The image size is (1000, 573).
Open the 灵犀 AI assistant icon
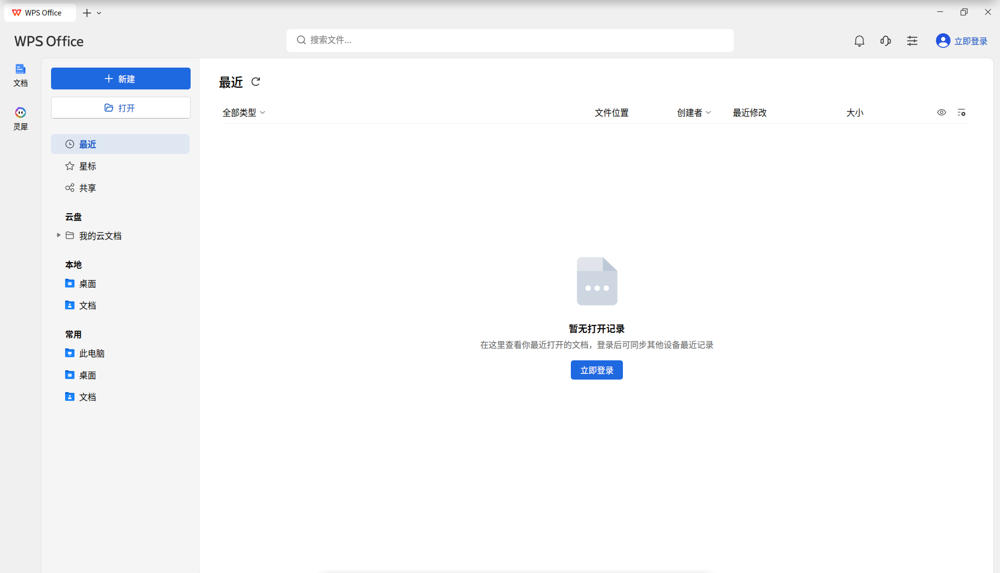[20, 119]
